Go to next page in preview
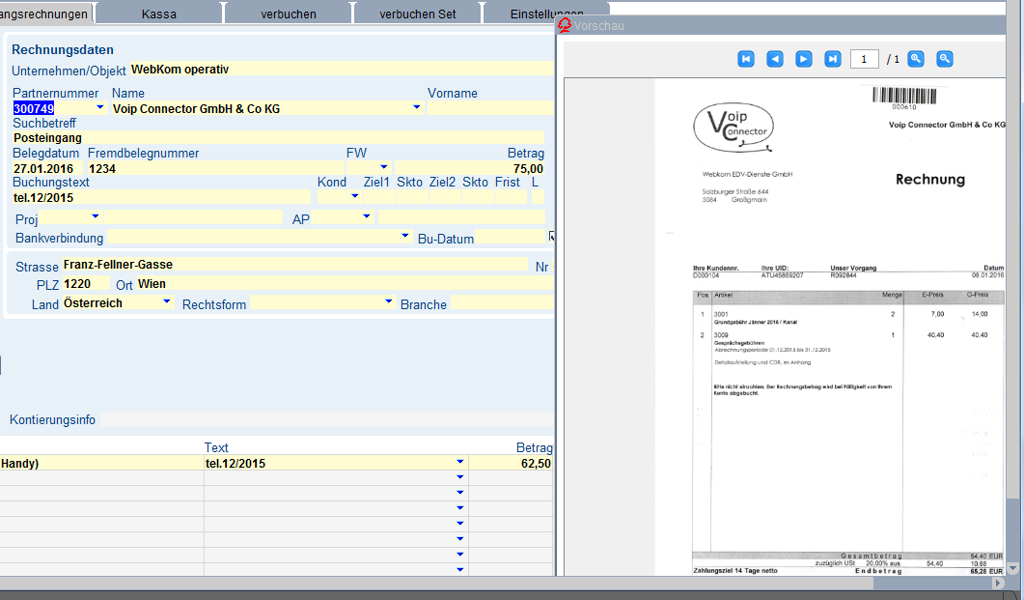This screenshot has width=1024, height=600. coord(804,59)
